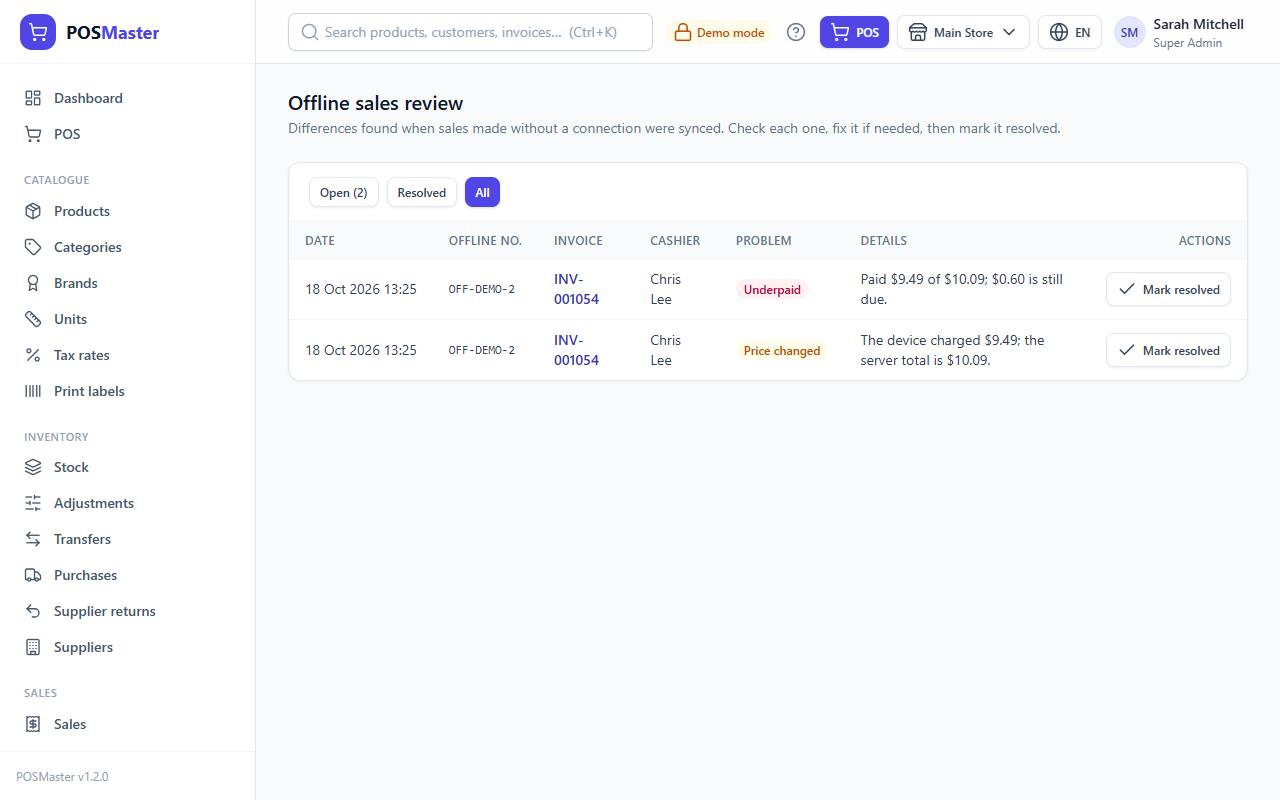Click the Units ruler icon

33,319
